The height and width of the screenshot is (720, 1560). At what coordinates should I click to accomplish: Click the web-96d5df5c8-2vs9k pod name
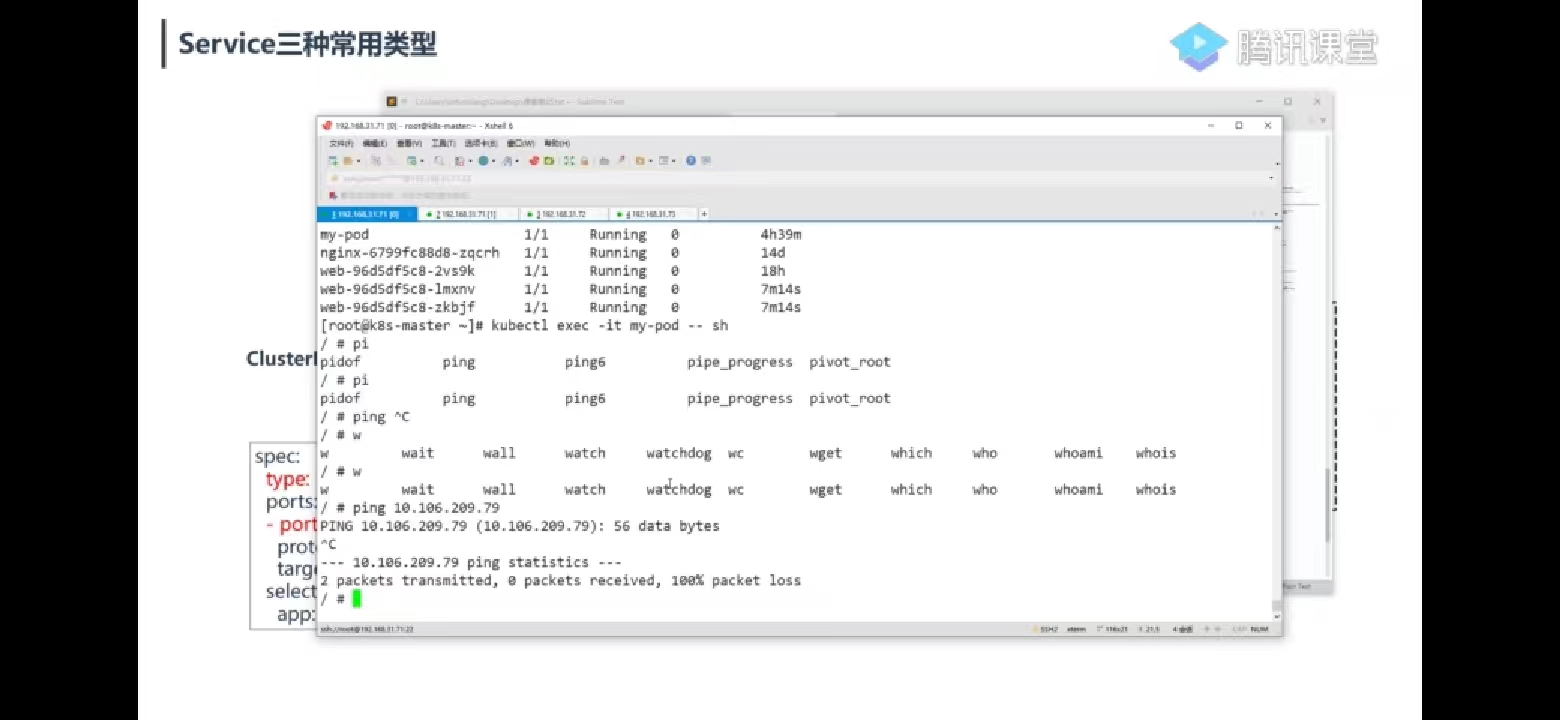397,271
